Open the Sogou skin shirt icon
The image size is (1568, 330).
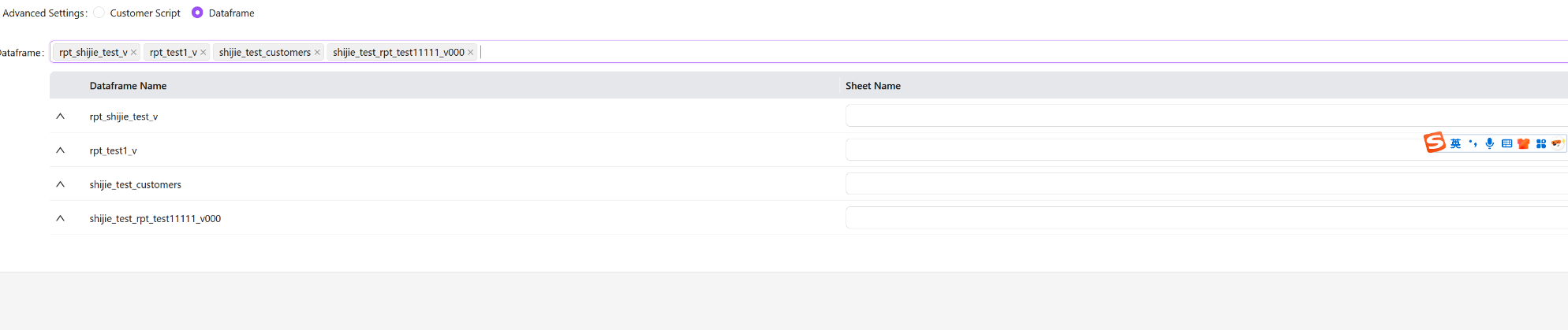point(1523,143)
